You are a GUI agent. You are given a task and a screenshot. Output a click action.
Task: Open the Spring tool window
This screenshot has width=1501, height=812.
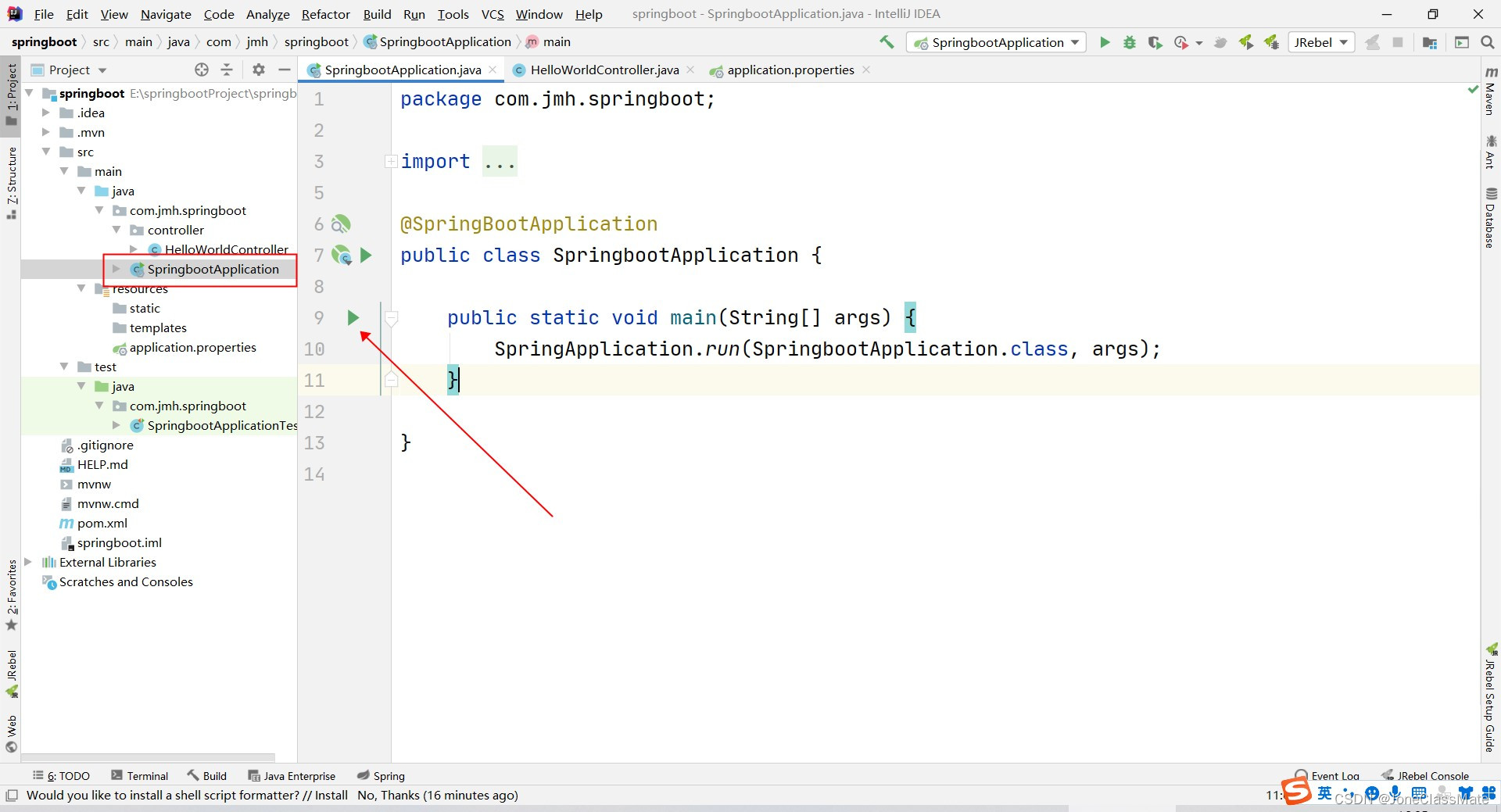point(381,775)
